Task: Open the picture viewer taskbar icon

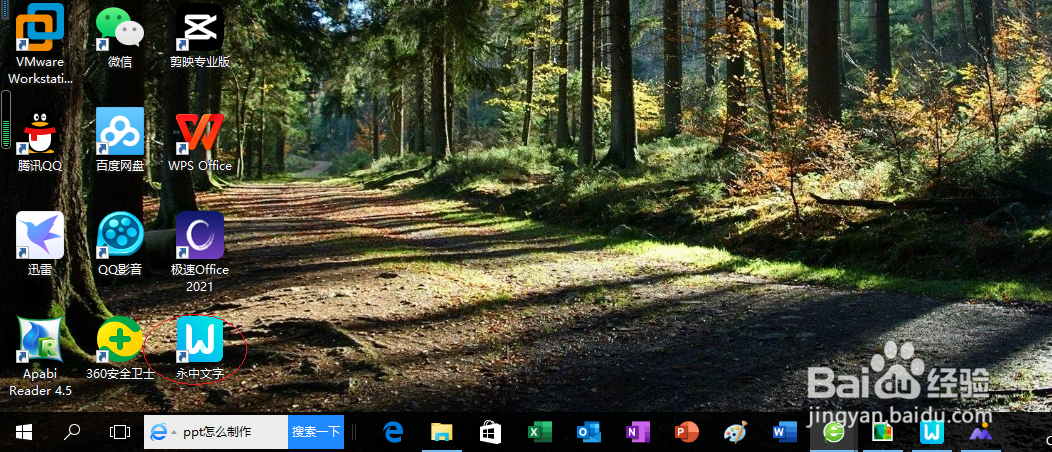Action: tap(882, 432)
